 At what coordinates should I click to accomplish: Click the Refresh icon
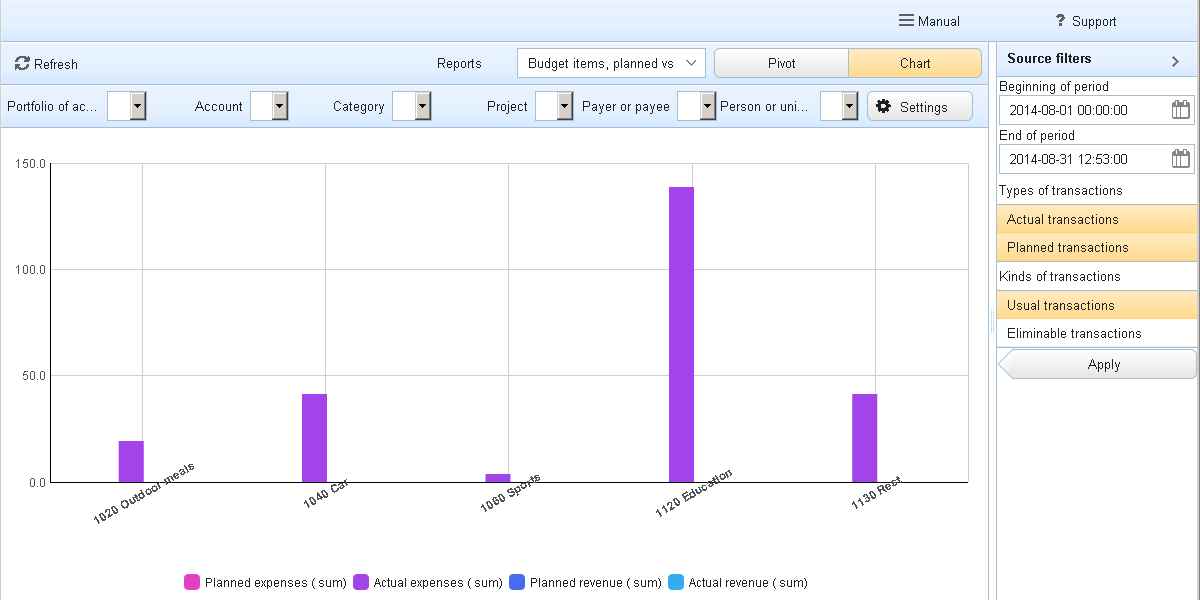pos(22,64)
